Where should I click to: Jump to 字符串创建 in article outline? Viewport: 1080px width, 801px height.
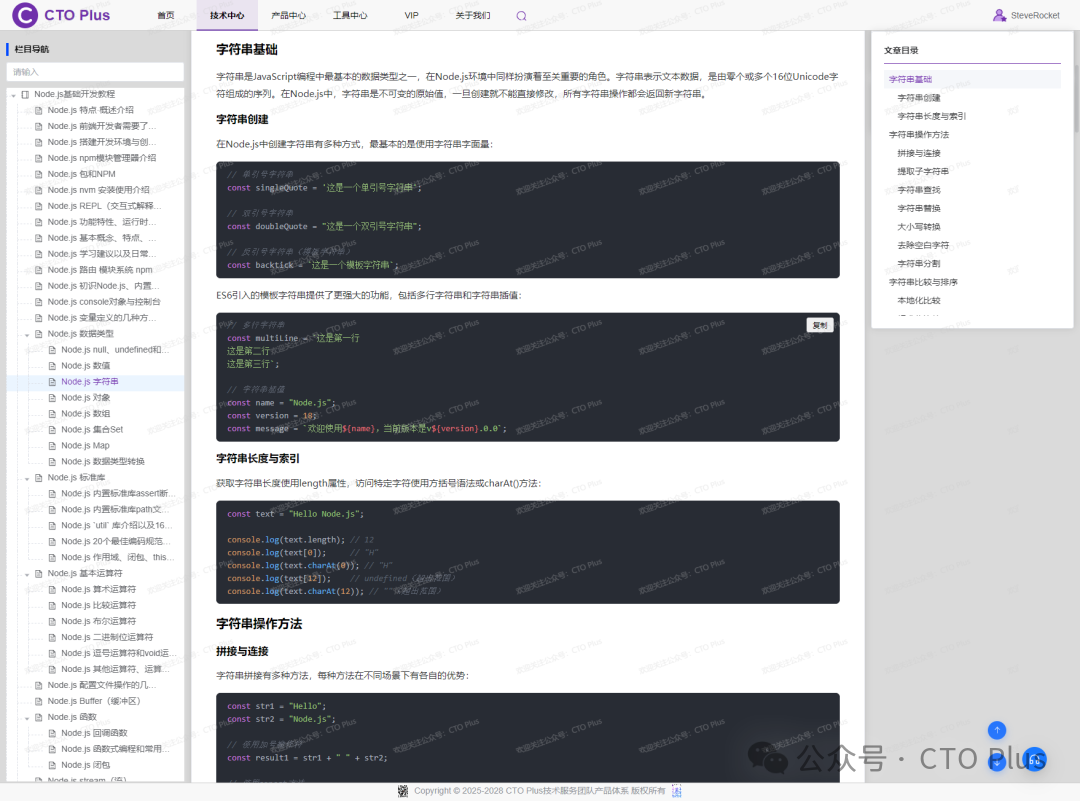(x=919, y=98)
